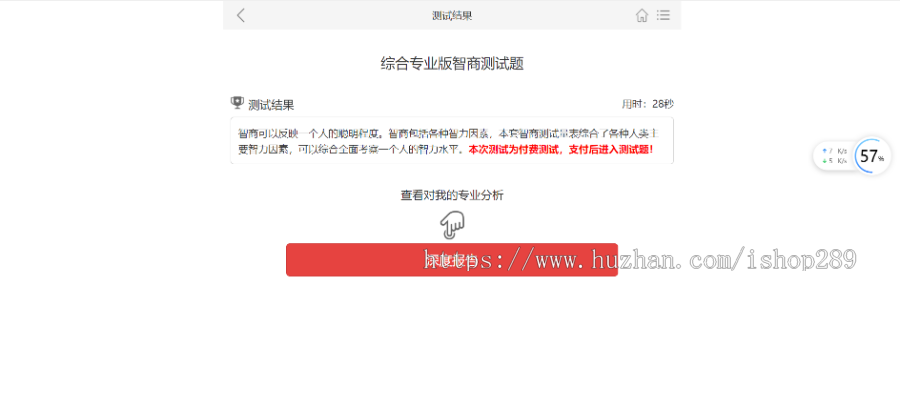900x409 pixels.
Task: Click the trophy icon beside 测试结果
Action: pos(236,103)
